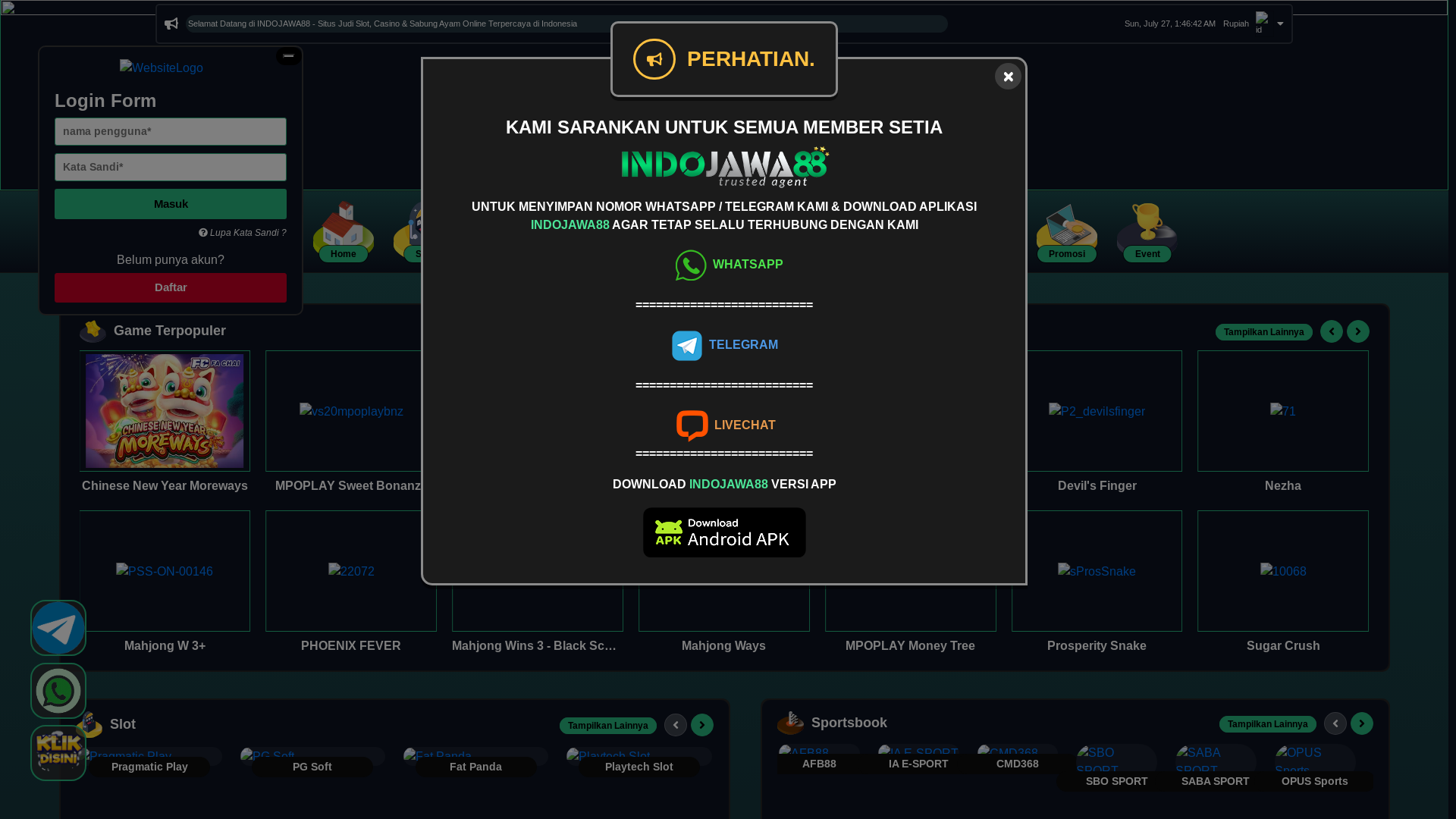The height and width of the screenshot is (819, 1456).
Task: Open MPOPLAY Sweet Bonanza game thumbnail
Action: point(351,411)
